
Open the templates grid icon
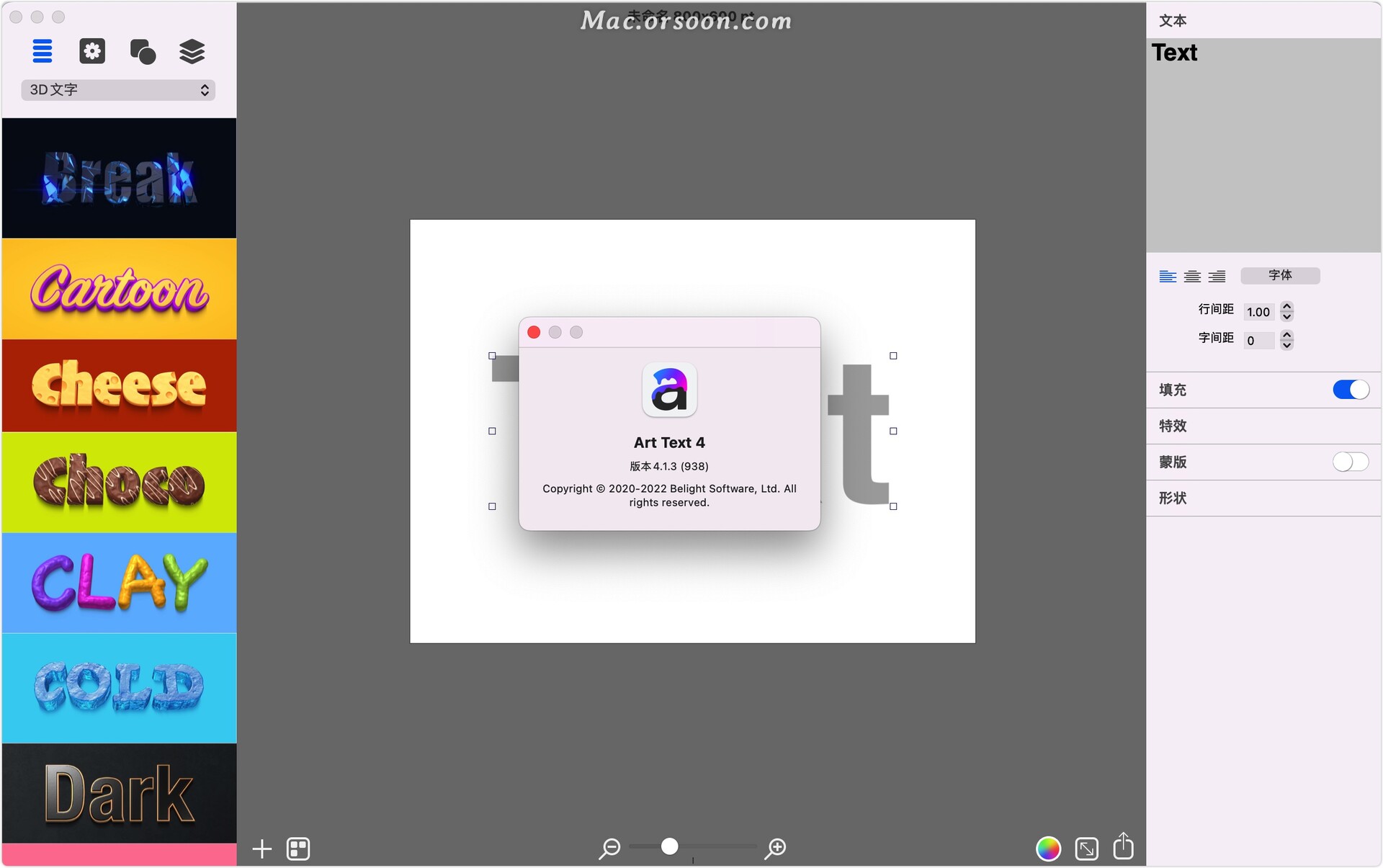(298, 849)
